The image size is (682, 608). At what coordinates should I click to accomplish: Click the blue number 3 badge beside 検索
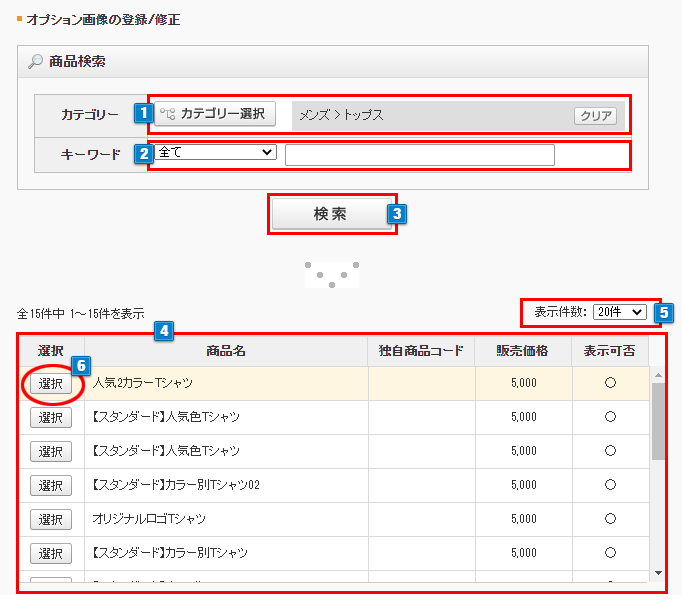coord(397,213)
